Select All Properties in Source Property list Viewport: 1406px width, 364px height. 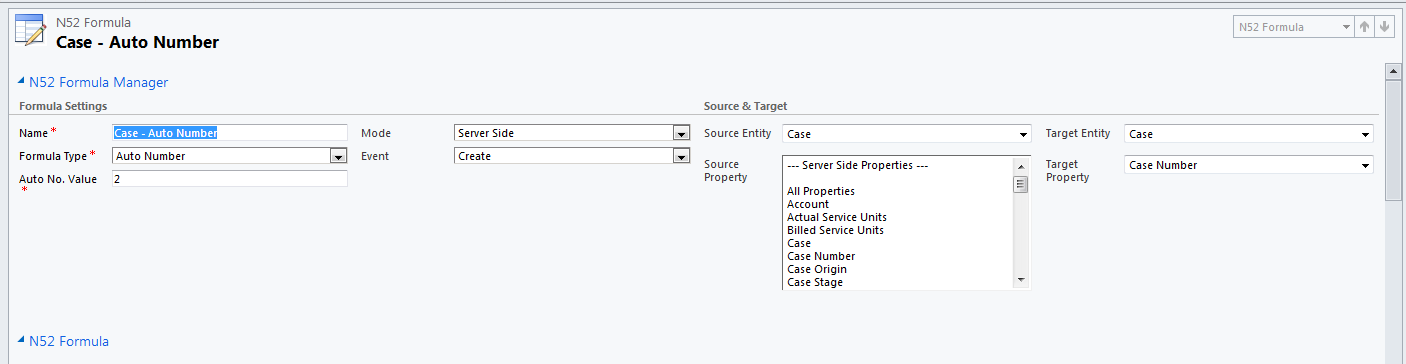tap(821, 191)
